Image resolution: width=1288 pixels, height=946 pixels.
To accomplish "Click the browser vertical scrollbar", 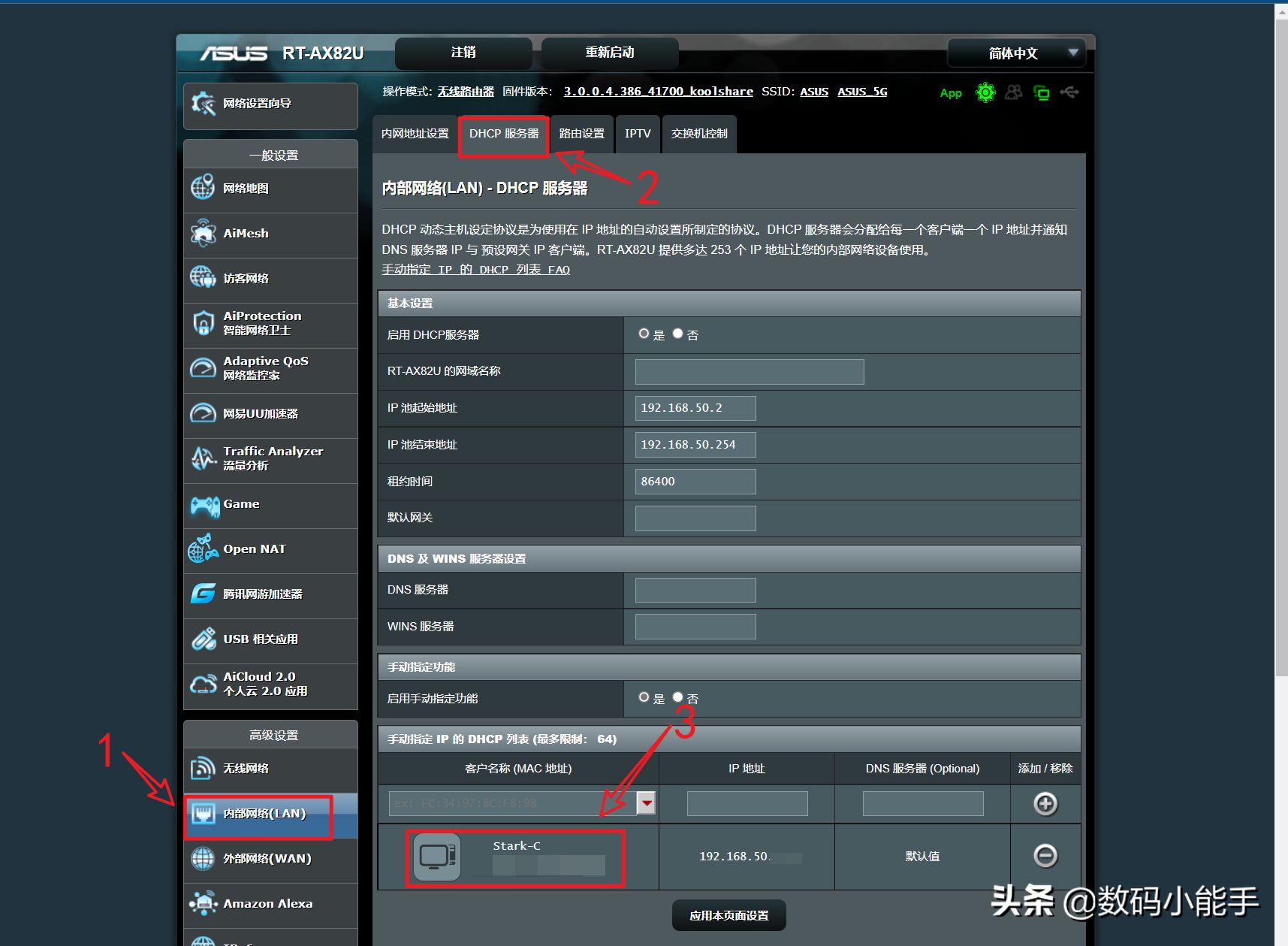I will click(1280, 338).
